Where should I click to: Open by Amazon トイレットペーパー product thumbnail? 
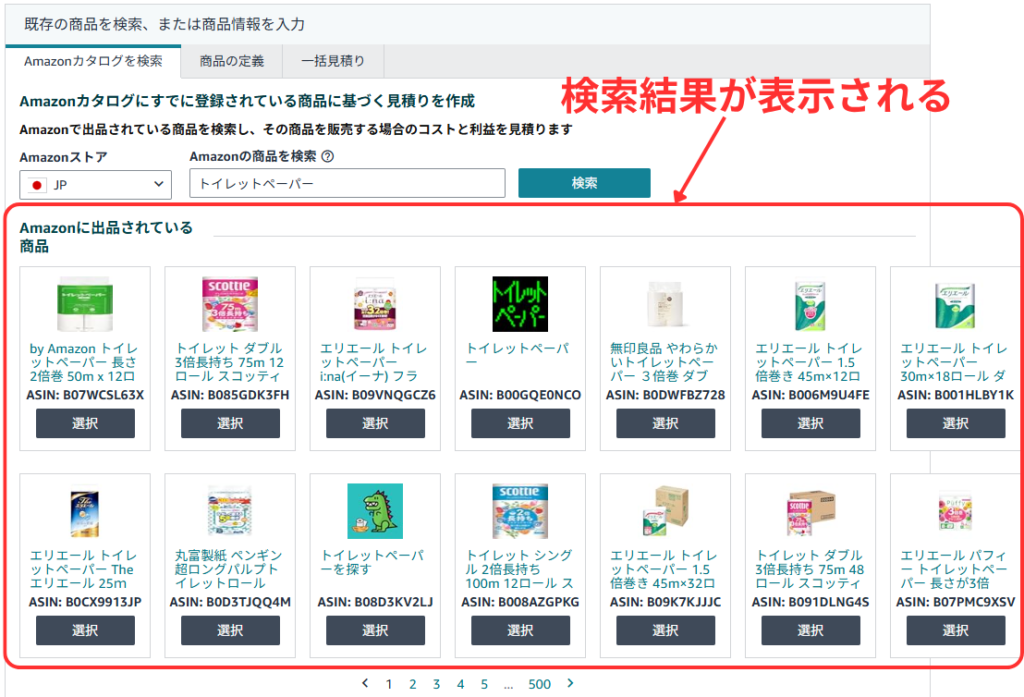pos(85,304)
